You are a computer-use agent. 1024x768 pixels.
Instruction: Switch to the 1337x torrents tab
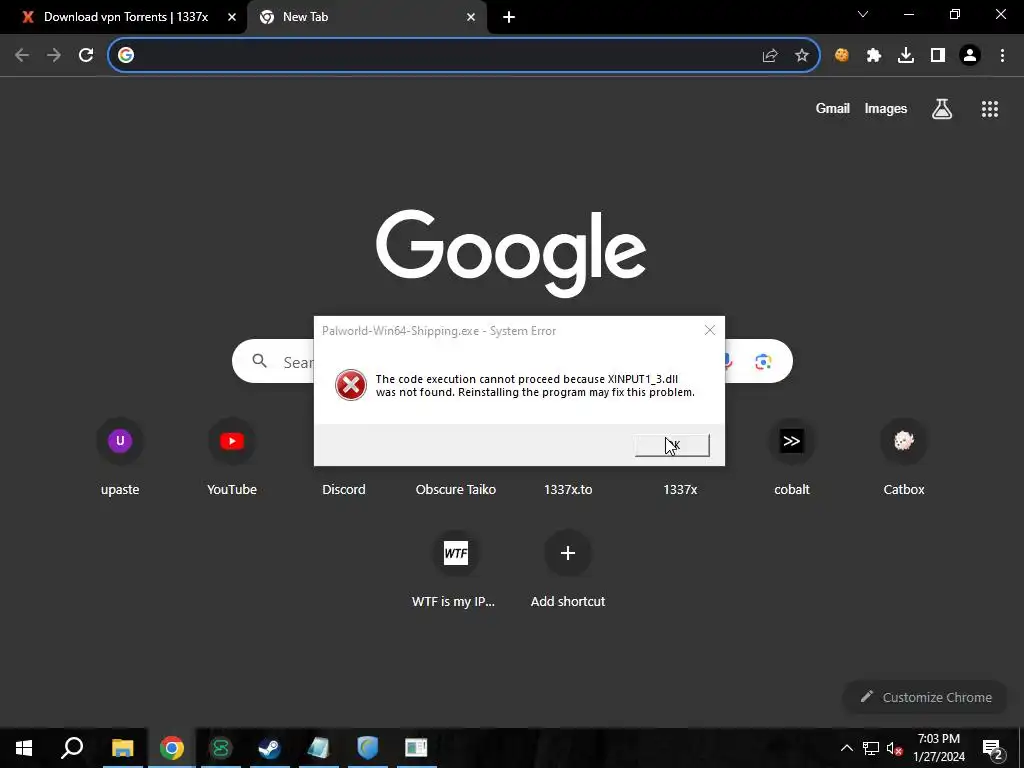124,17
